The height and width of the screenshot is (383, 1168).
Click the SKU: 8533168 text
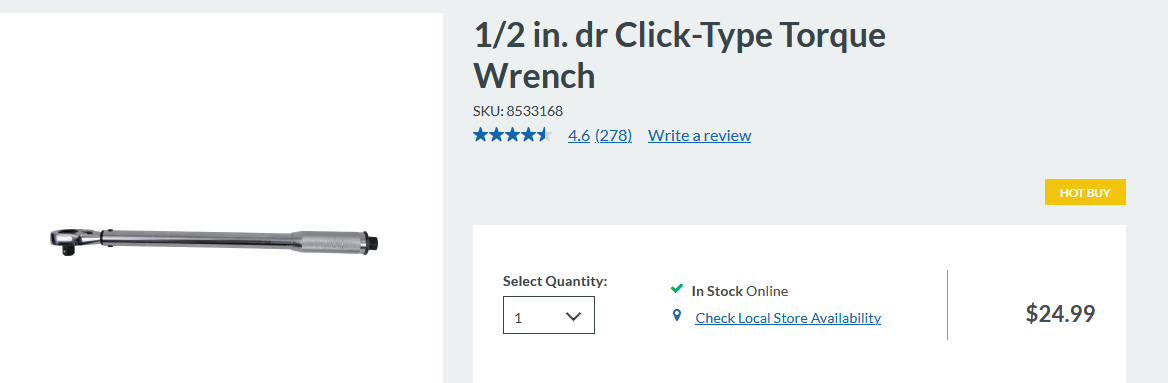tap(518, 112)
